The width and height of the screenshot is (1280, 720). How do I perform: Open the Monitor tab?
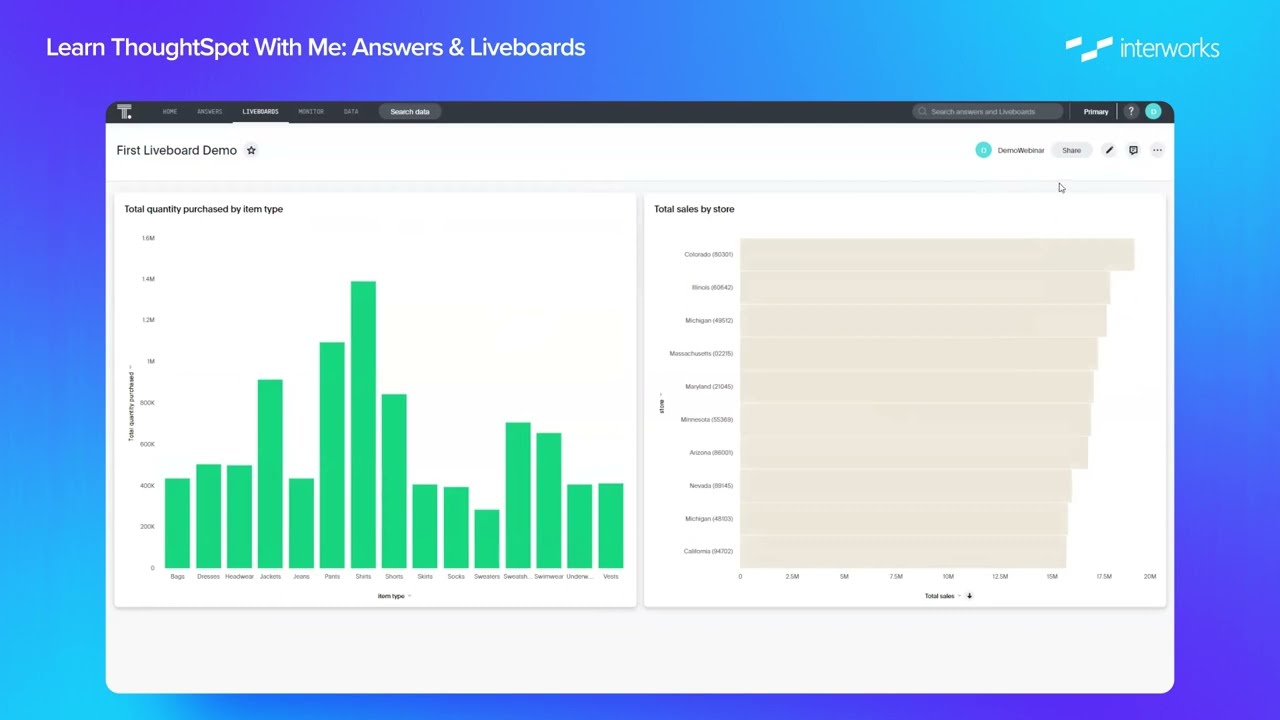[x=311, y=112]
